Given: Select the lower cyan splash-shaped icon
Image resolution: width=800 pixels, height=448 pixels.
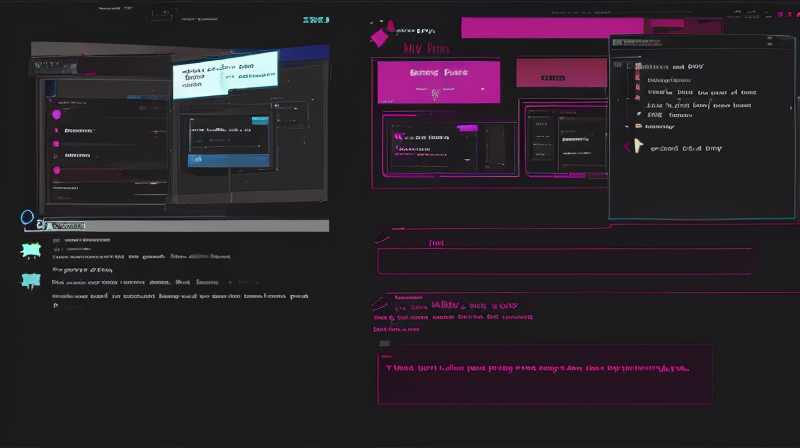Looking at the screenshot, I should pyautogui.click(x=31, y=281).
